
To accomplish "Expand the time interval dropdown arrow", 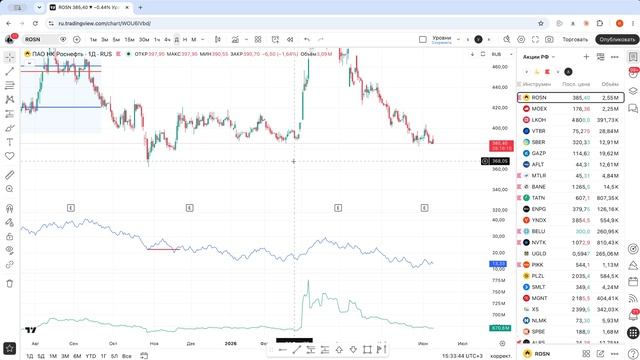I will click(x=203, y=40).
